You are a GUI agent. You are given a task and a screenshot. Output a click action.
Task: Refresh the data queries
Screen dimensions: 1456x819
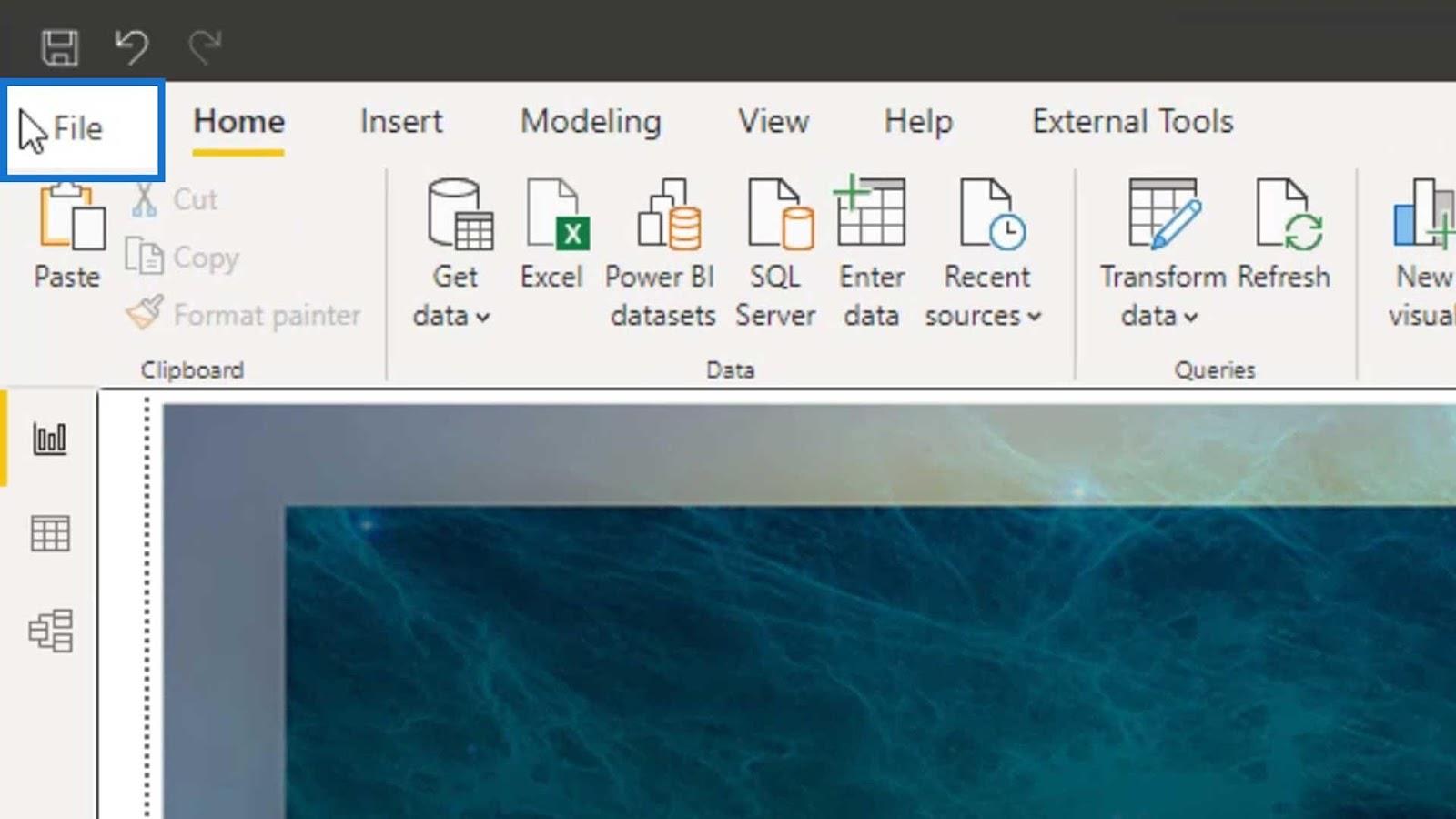pyautogui.click(x=1284, y=234)
